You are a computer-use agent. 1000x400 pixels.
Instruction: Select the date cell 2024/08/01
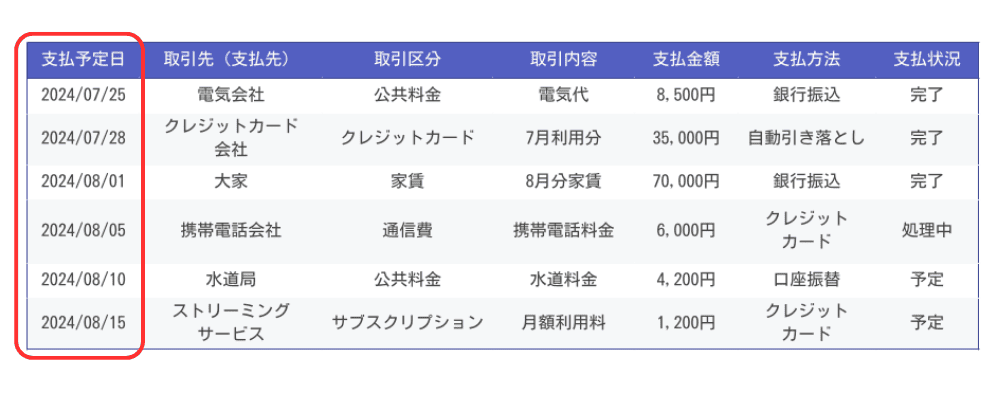coord(83,182)
